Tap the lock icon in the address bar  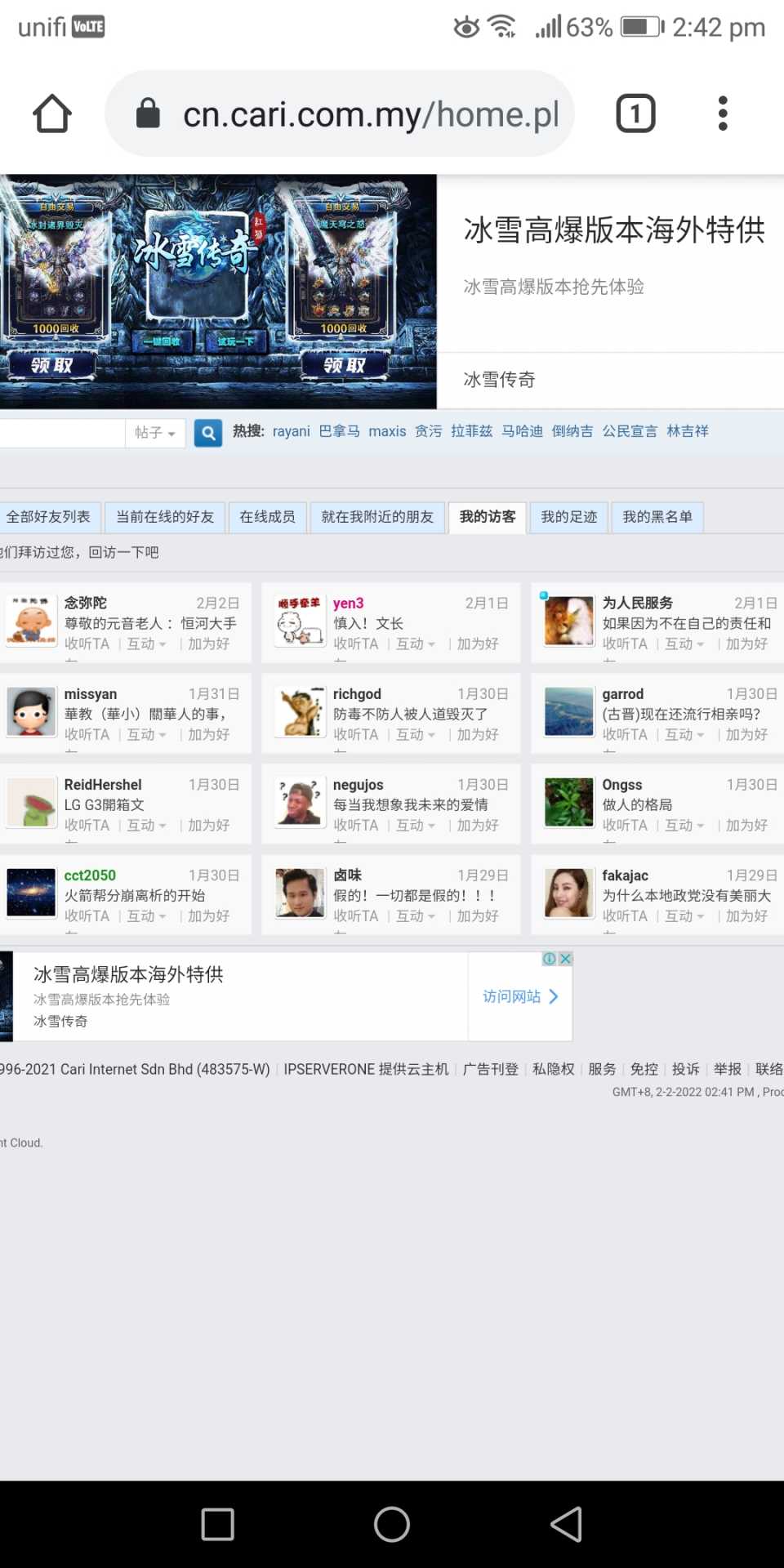pyautogui.click(x=148, y=114)
